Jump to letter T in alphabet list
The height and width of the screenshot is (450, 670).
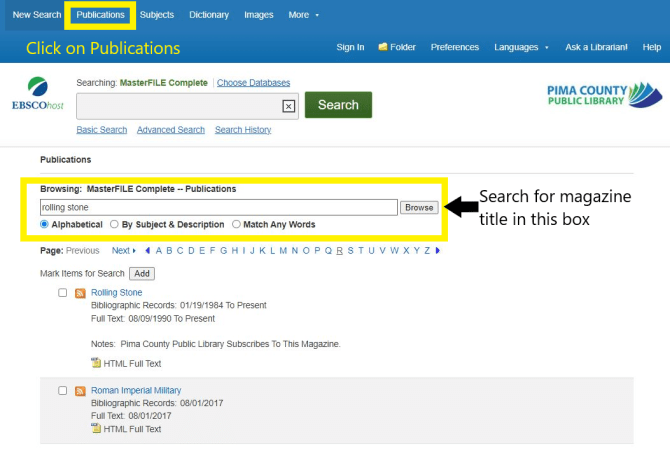pyautogui.click(x=361, y=250)
